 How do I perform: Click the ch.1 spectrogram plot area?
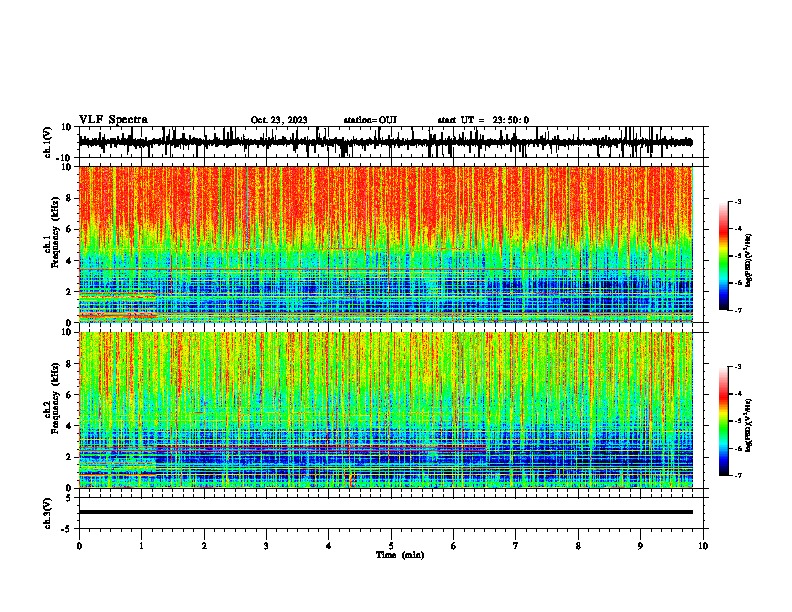pyautogui.click(x=385, y=244)
